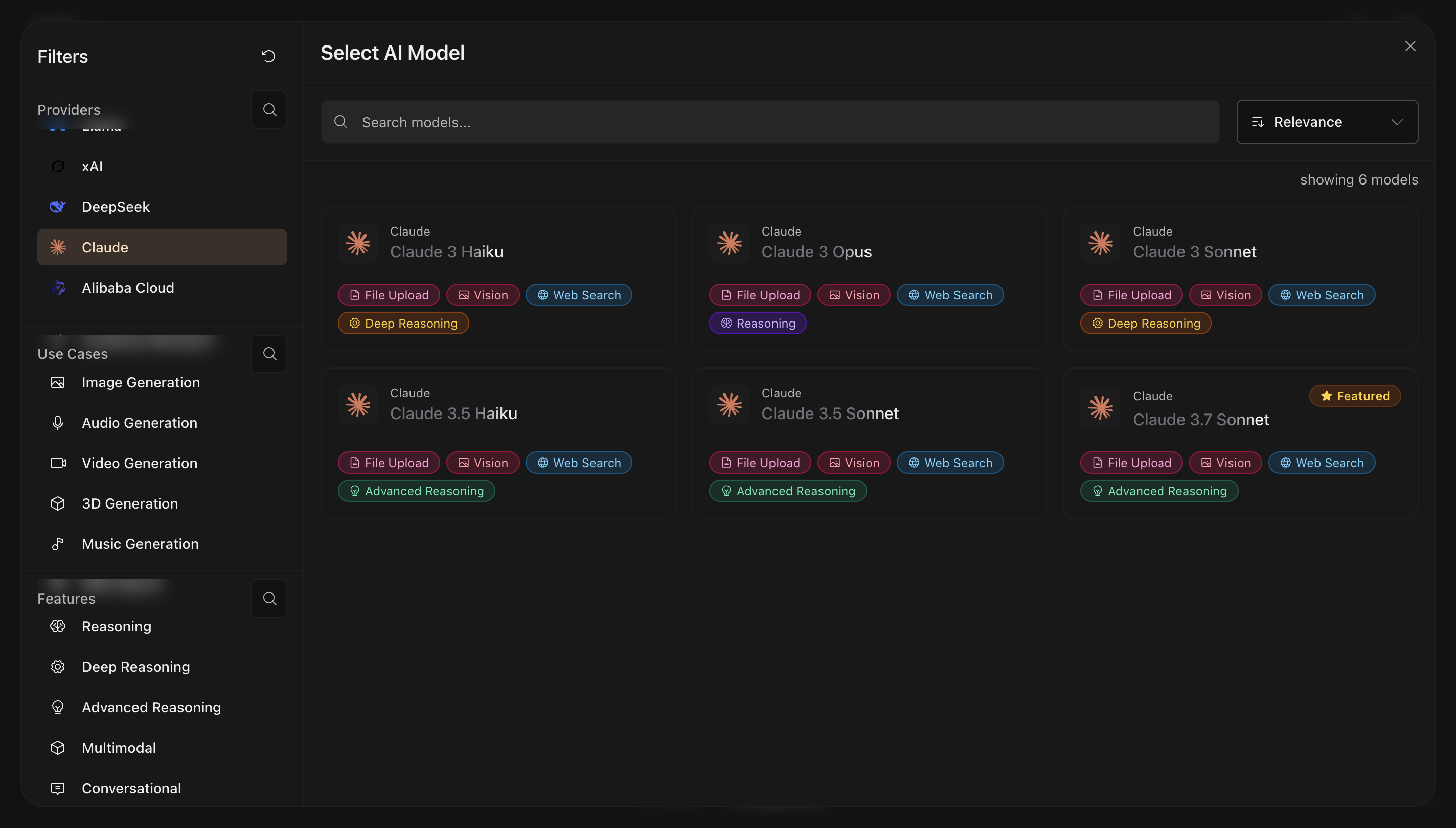Click the Claude 3 Haiku logo icon

click(x=358, y=243)
